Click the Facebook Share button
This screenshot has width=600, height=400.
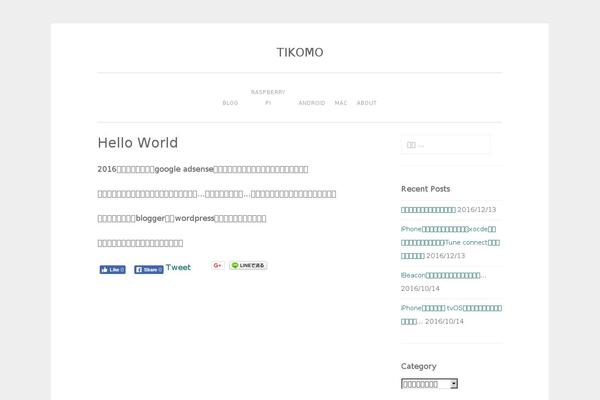(148, 269)
